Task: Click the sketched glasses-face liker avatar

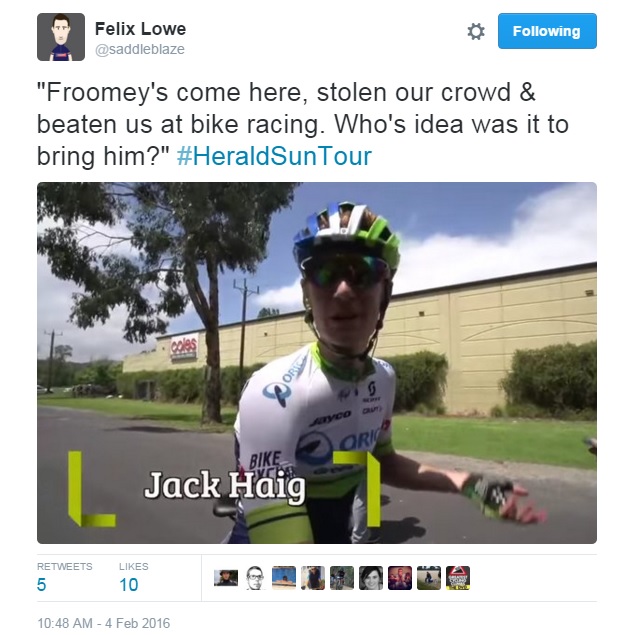Action: coord(255,578)
